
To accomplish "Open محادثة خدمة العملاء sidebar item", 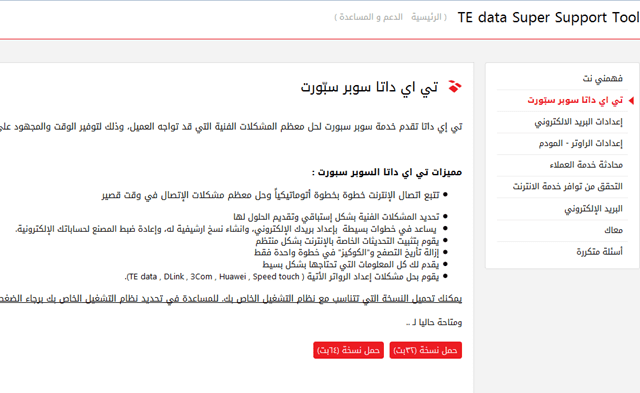I will point(586,165).
